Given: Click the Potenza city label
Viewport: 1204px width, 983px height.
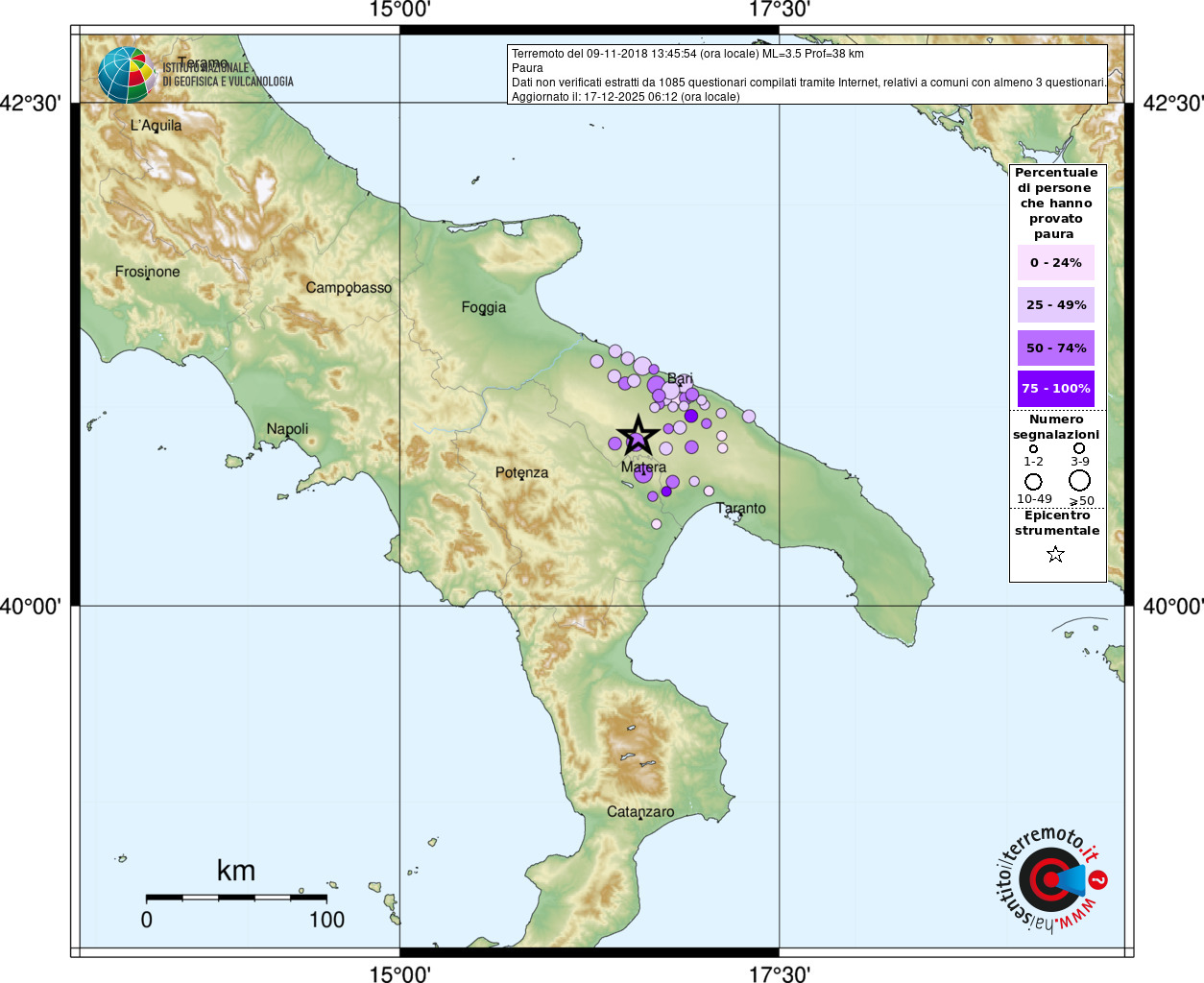Looking at the screenshot, I should 521,472.
